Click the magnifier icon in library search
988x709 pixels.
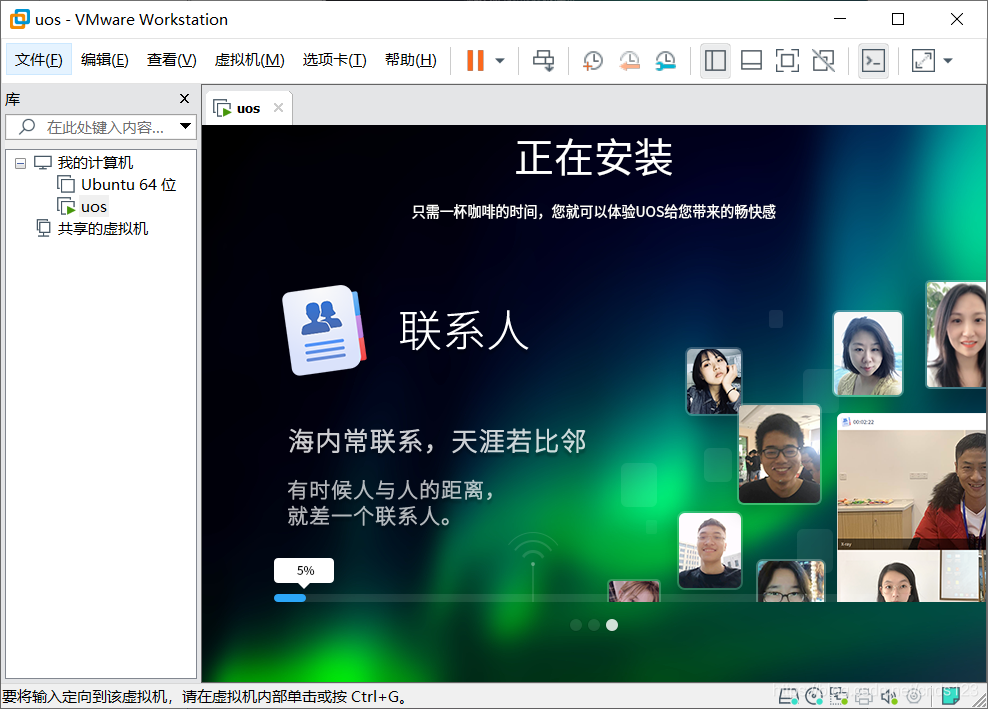pos(27,127)
